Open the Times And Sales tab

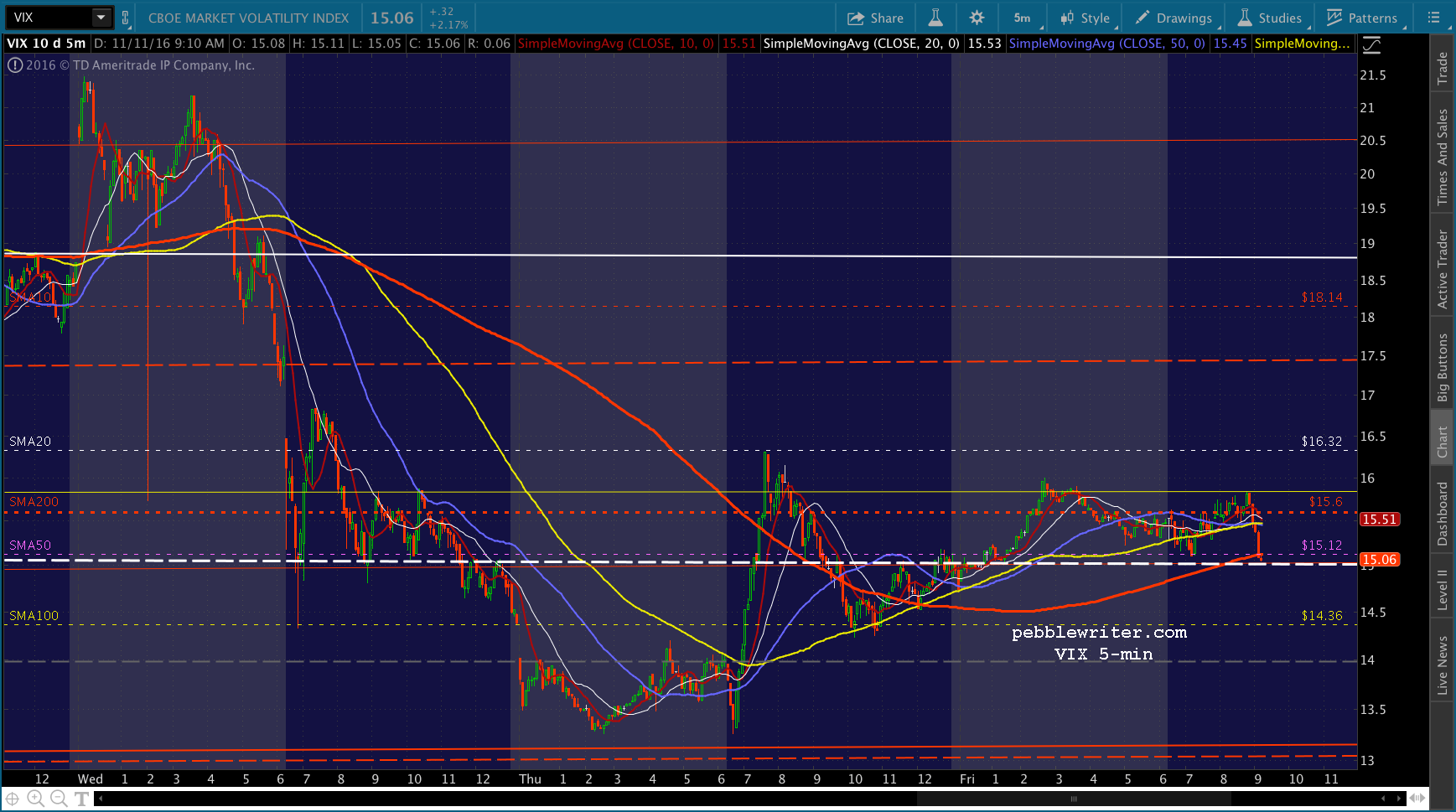1442,157
